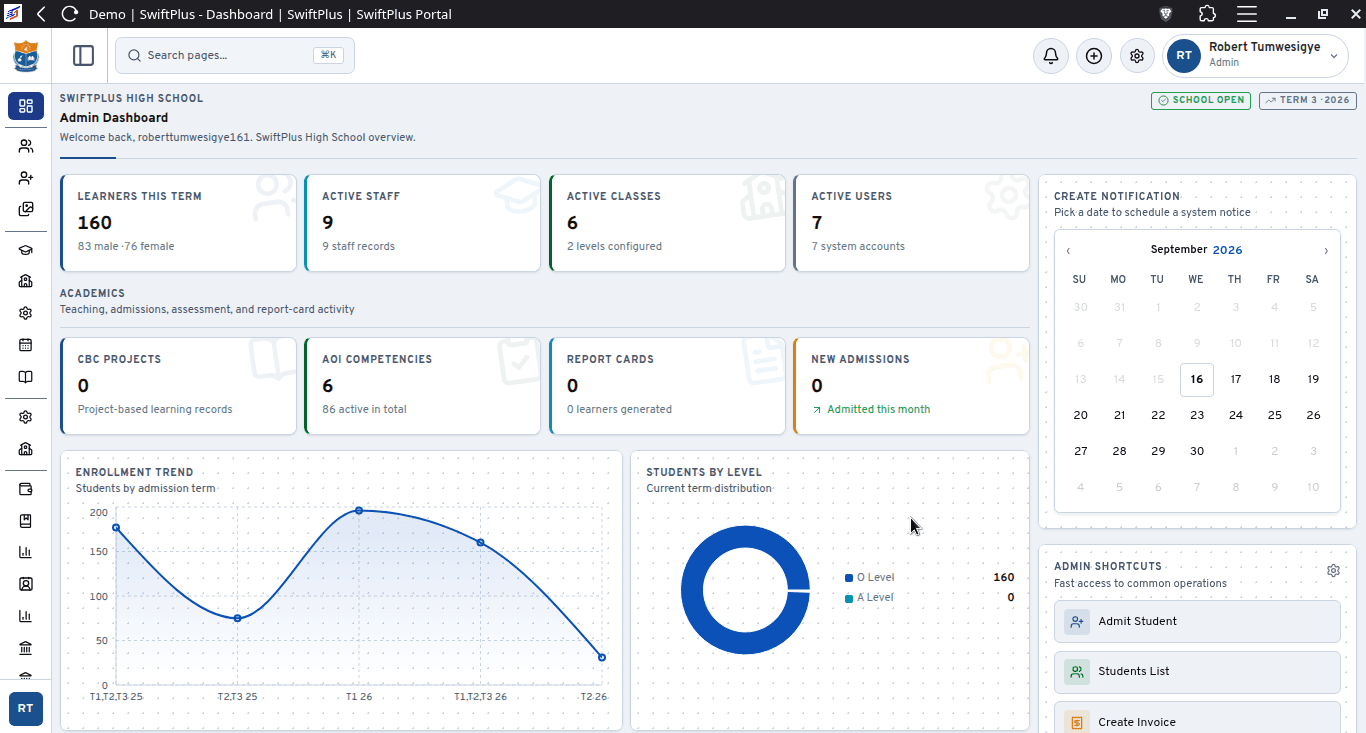Open the image gallery icon in sidebar
The height and width of the screenshot is (733, 1366).
26,210
